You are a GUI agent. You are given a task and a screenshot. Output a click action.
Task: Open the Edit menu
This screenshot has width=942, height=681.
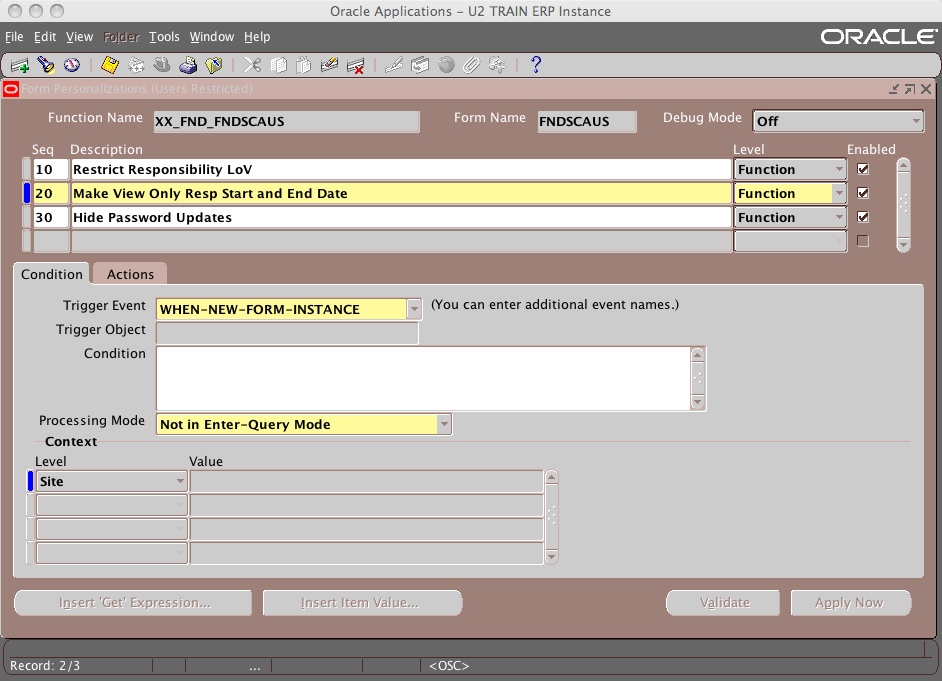[44, 37]
